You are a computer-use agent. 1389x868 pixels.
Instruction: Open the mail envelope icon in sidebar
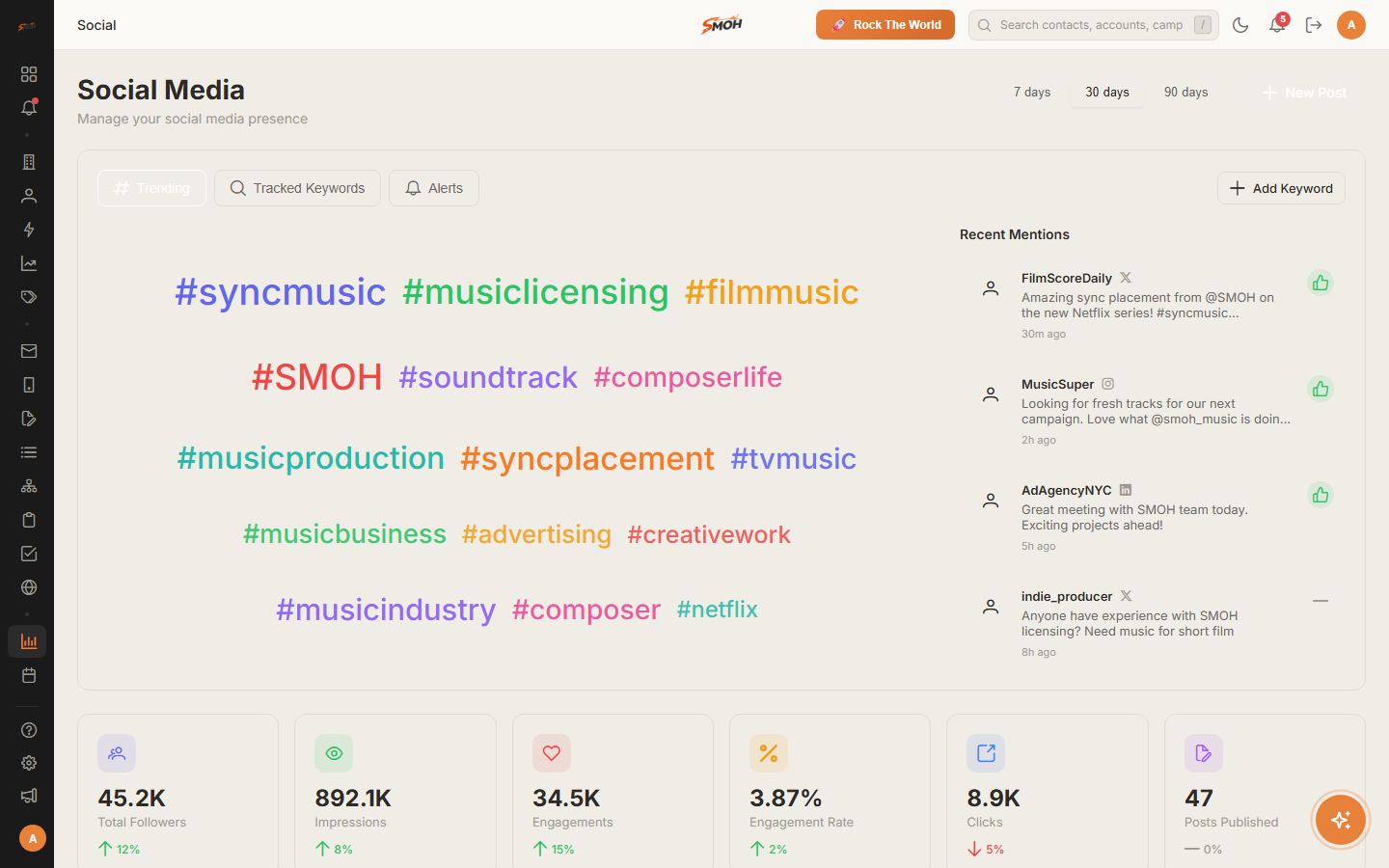(x=29, y=351)
